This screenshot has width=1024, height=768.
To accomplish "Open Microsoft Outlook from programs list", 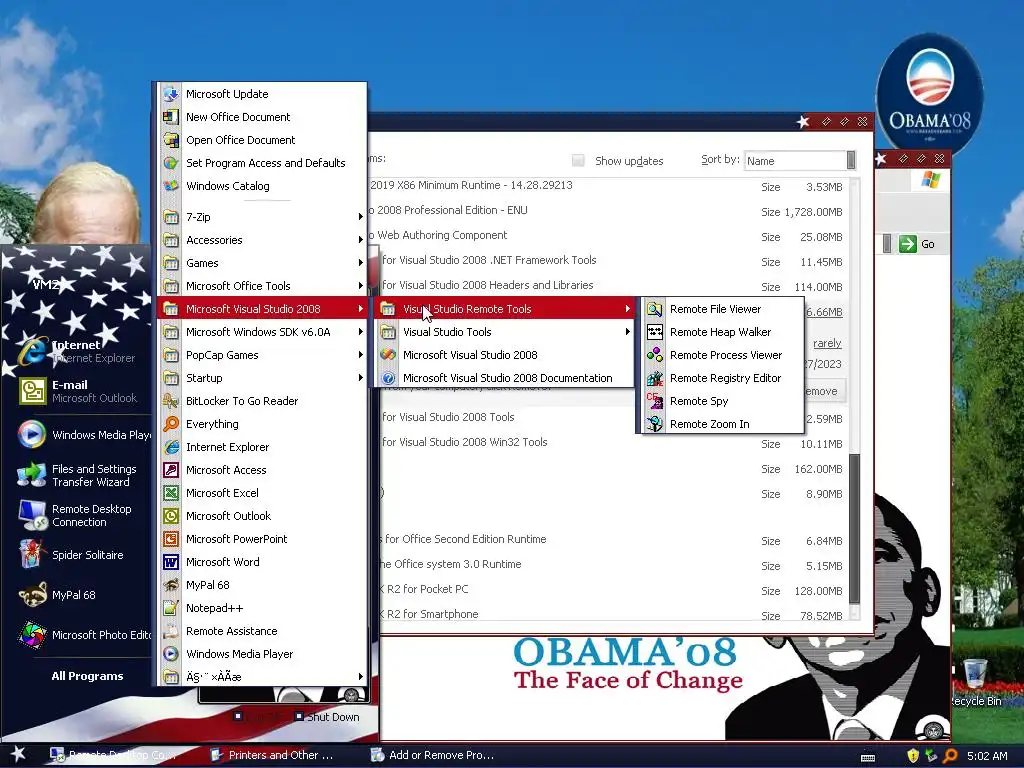I will click(263, 516).
